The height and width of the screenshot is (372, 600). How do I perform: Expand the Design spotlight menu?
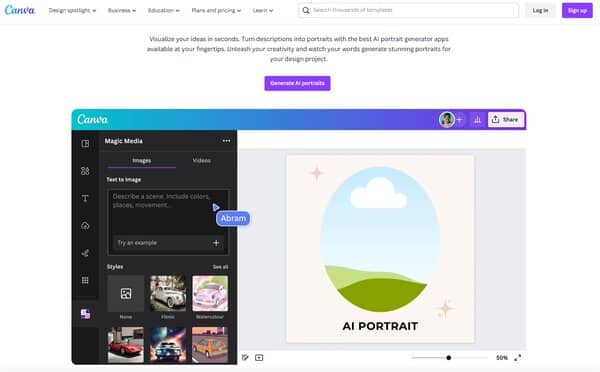click(x=72, y=10)
